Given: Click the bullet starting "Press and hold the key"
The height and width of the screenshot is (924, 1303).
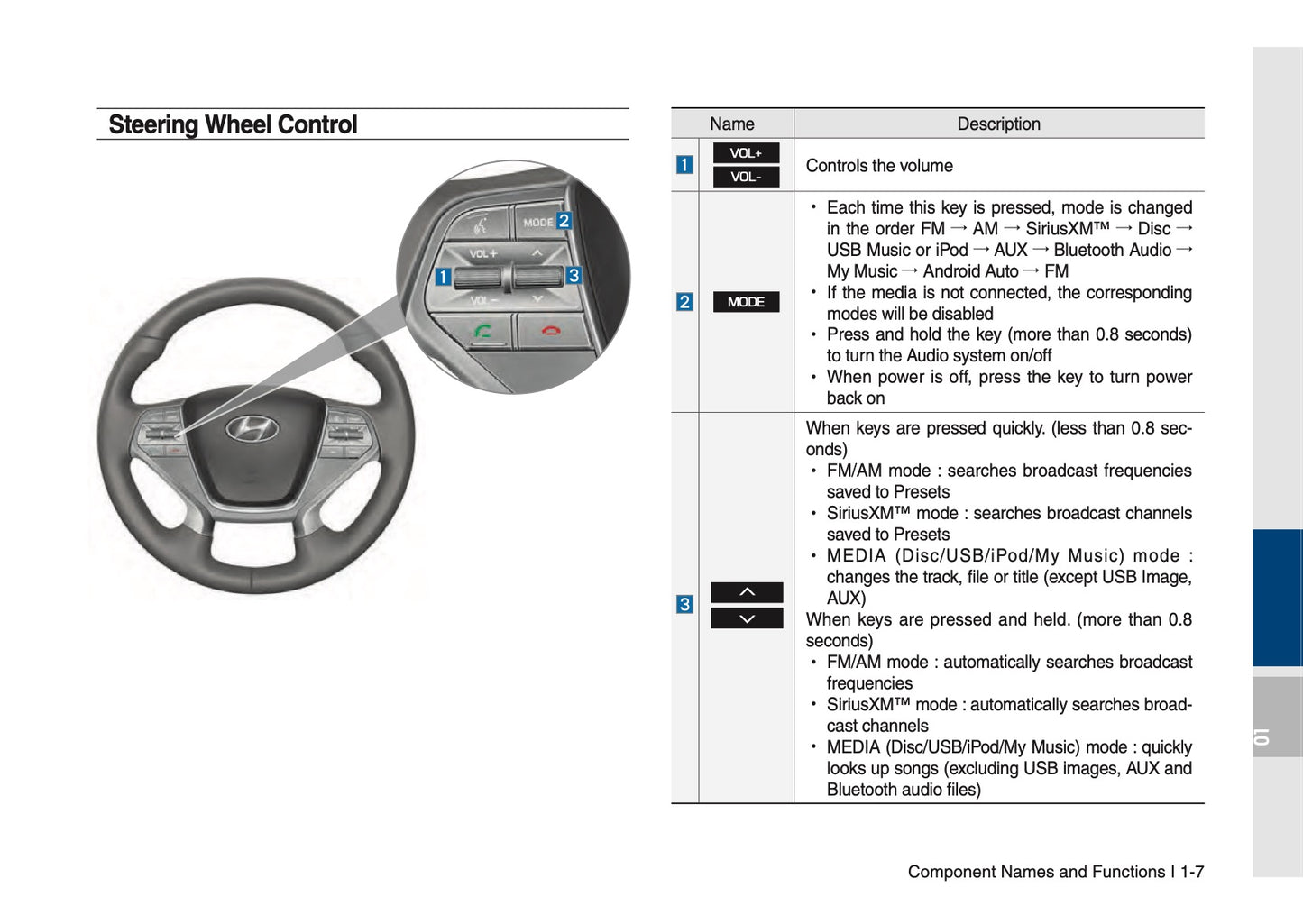Looking at the screenshot, I should 1009,345.
